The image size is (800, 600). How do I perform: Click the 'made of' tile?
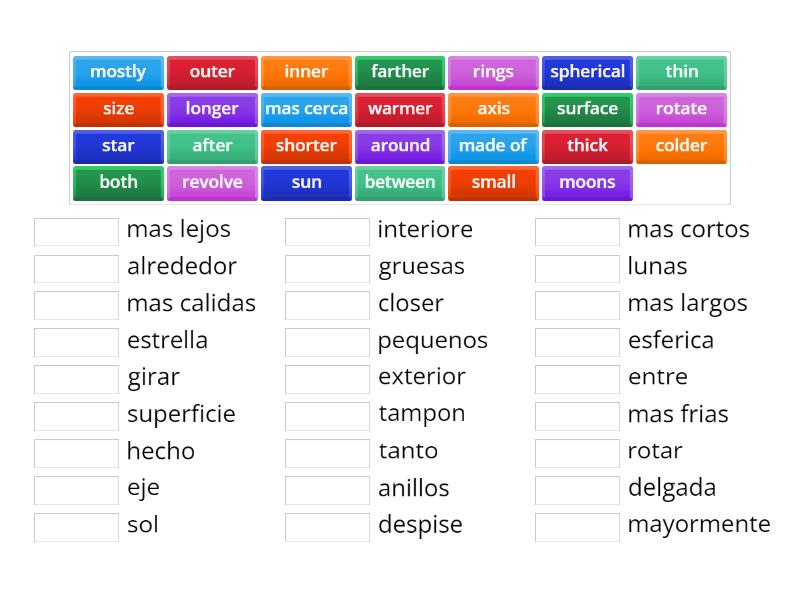click(493, 145)
